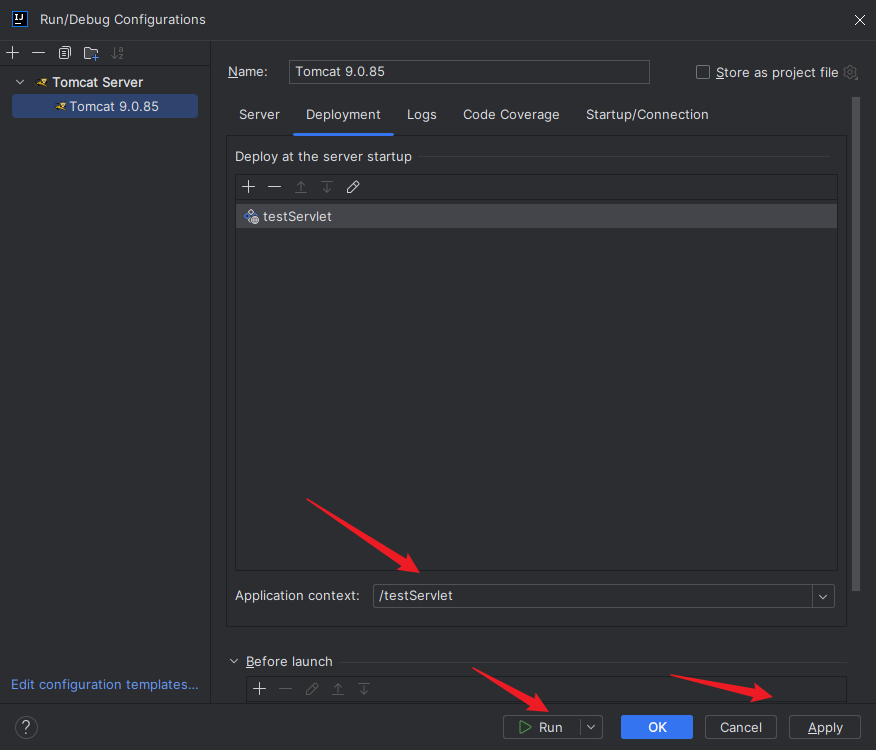Click the Application context text field
Screen dimensions: 876x750
[592, 596]
